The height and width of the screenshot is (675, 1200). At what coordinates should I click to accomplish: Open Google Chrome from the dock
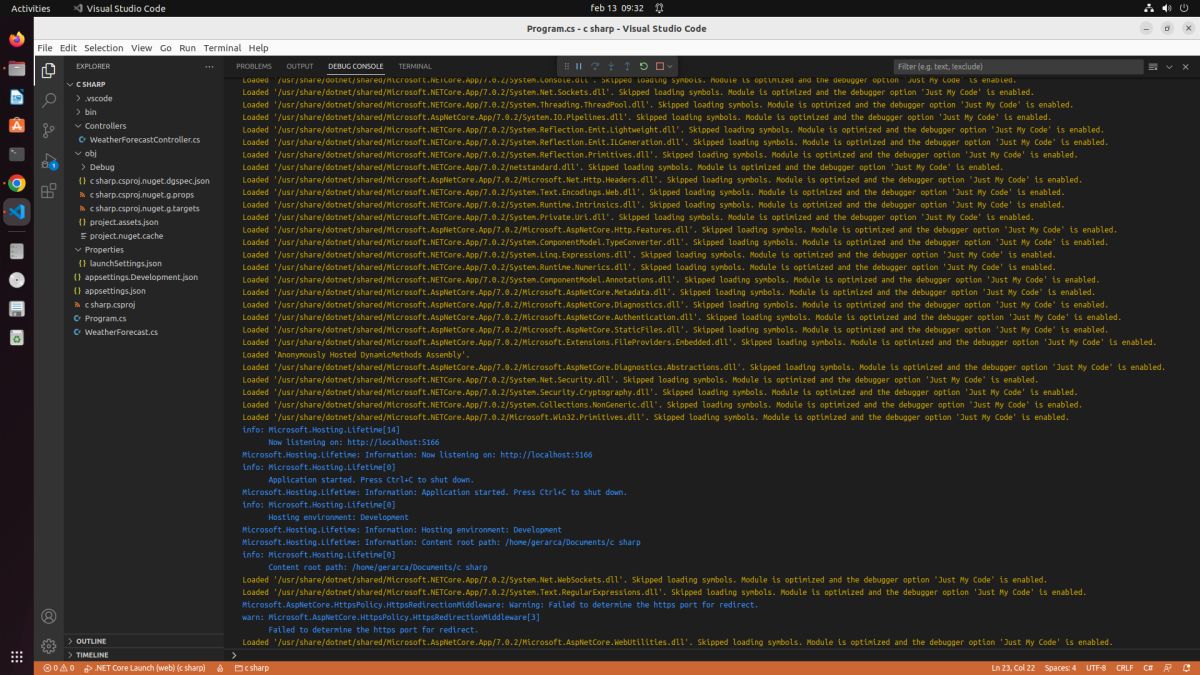[17, 183]
